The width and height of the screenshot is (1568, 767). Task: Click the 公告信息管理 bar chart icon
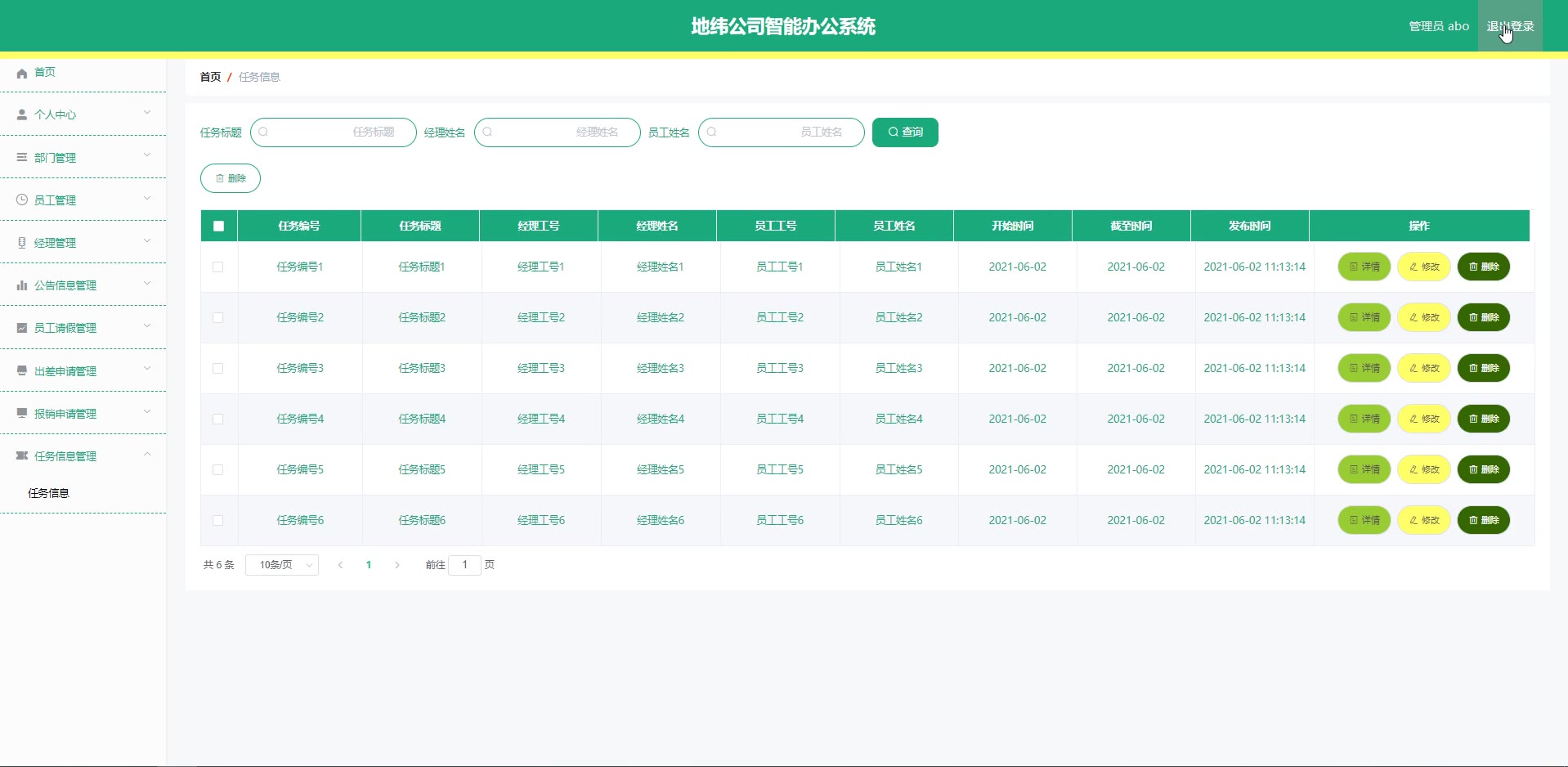point(22,285)
